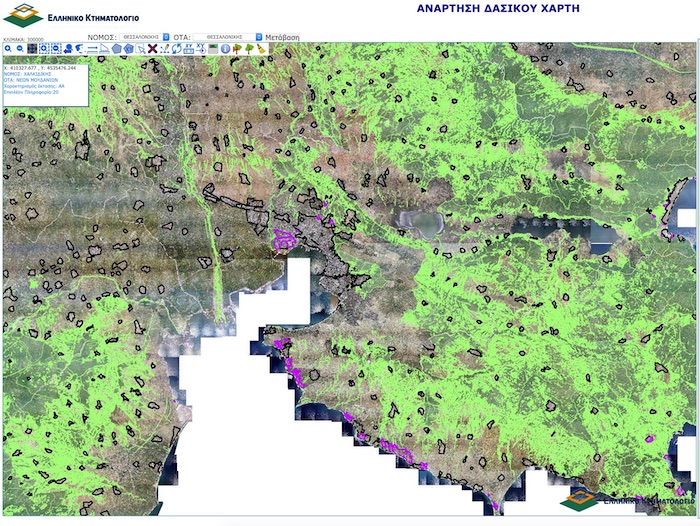Activate the measure distance line tool
This screenshot has height=526, width=700.
[92, 48]
